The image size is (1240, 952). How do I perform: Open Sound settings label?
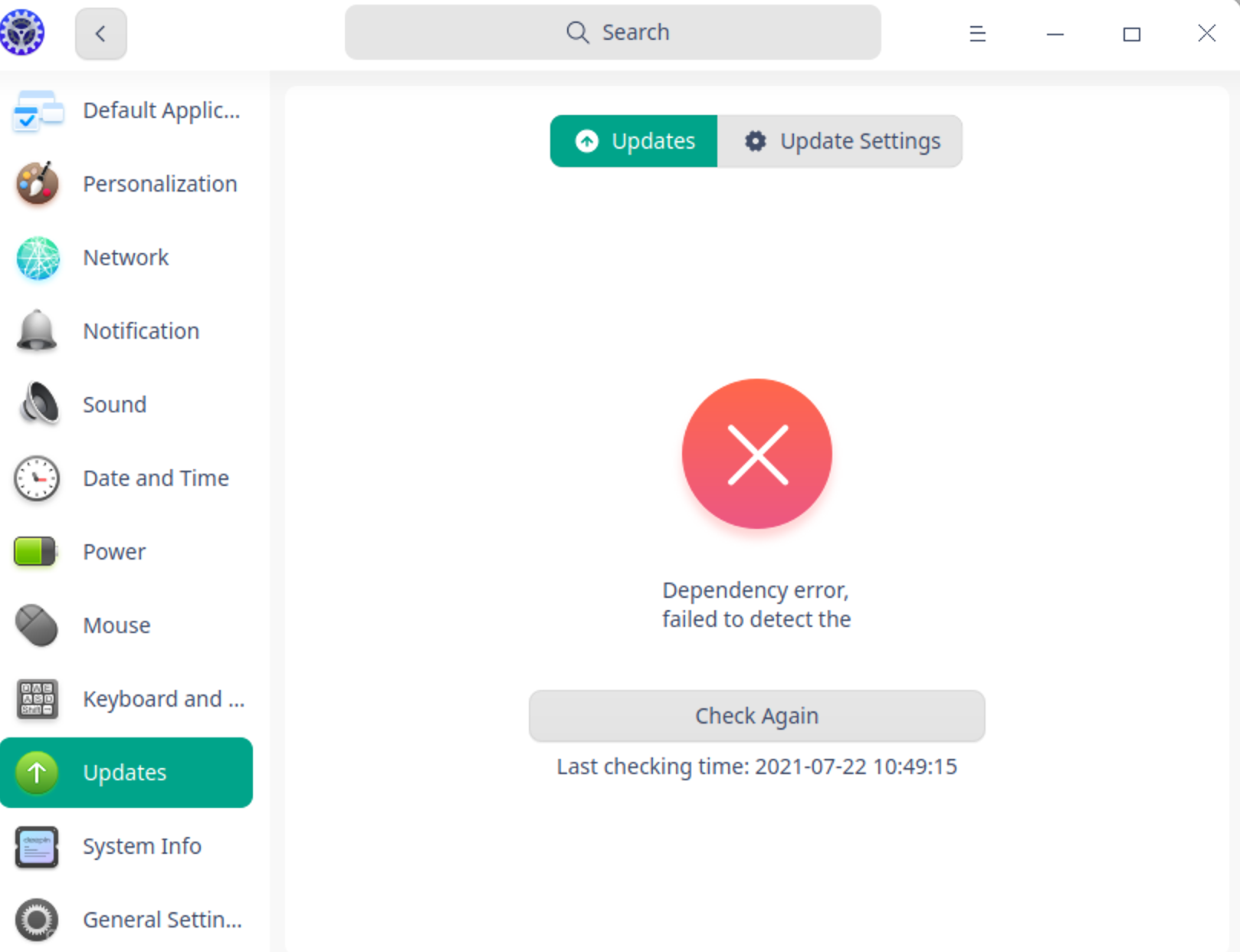tap(115, 405)
